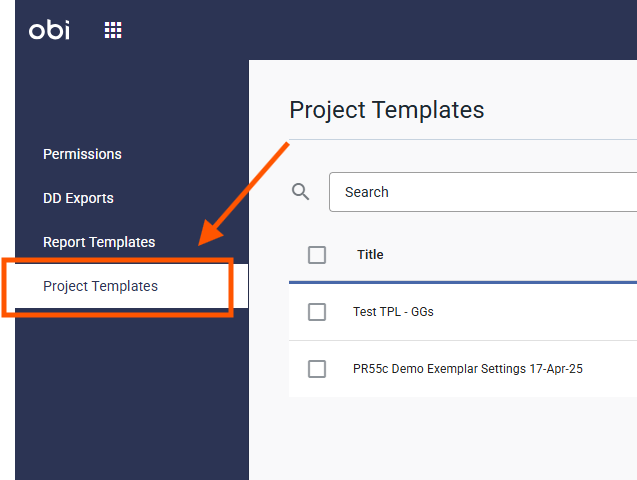
Task: Tick the select-all checkbox in header row
Action: 317,255
